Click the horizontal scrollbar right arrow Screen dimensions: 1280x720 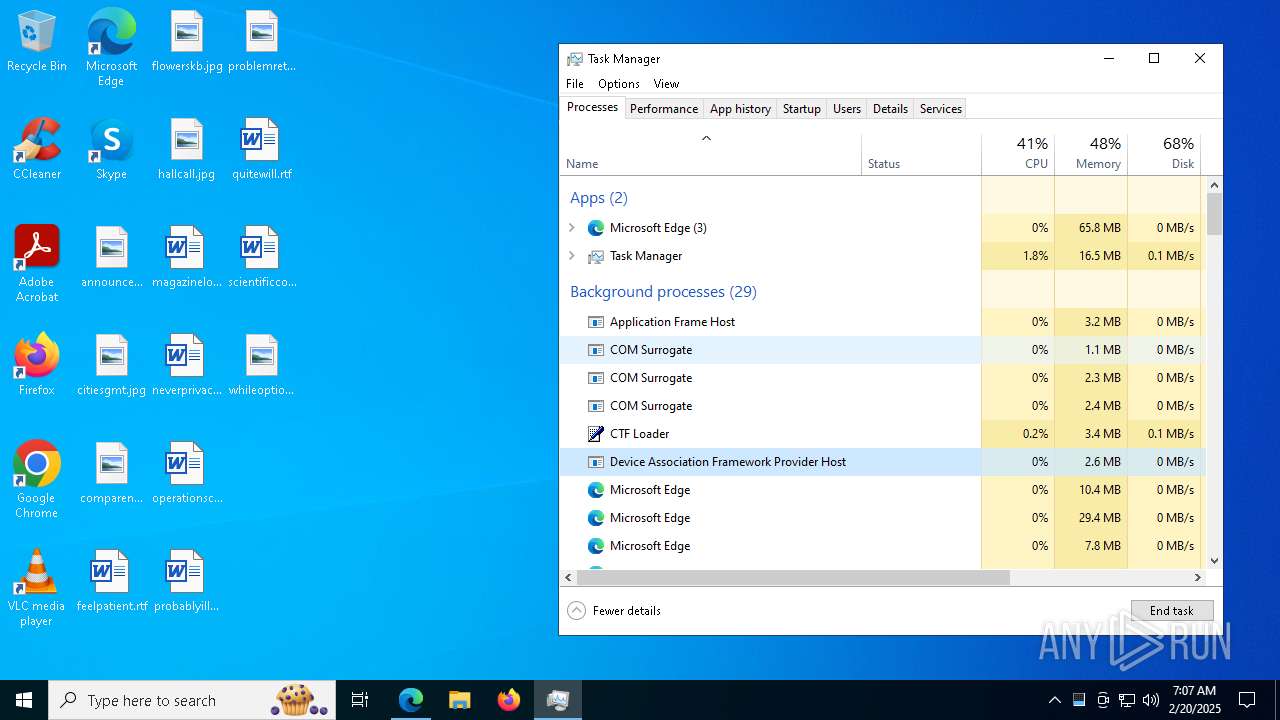click(1198, 577)
